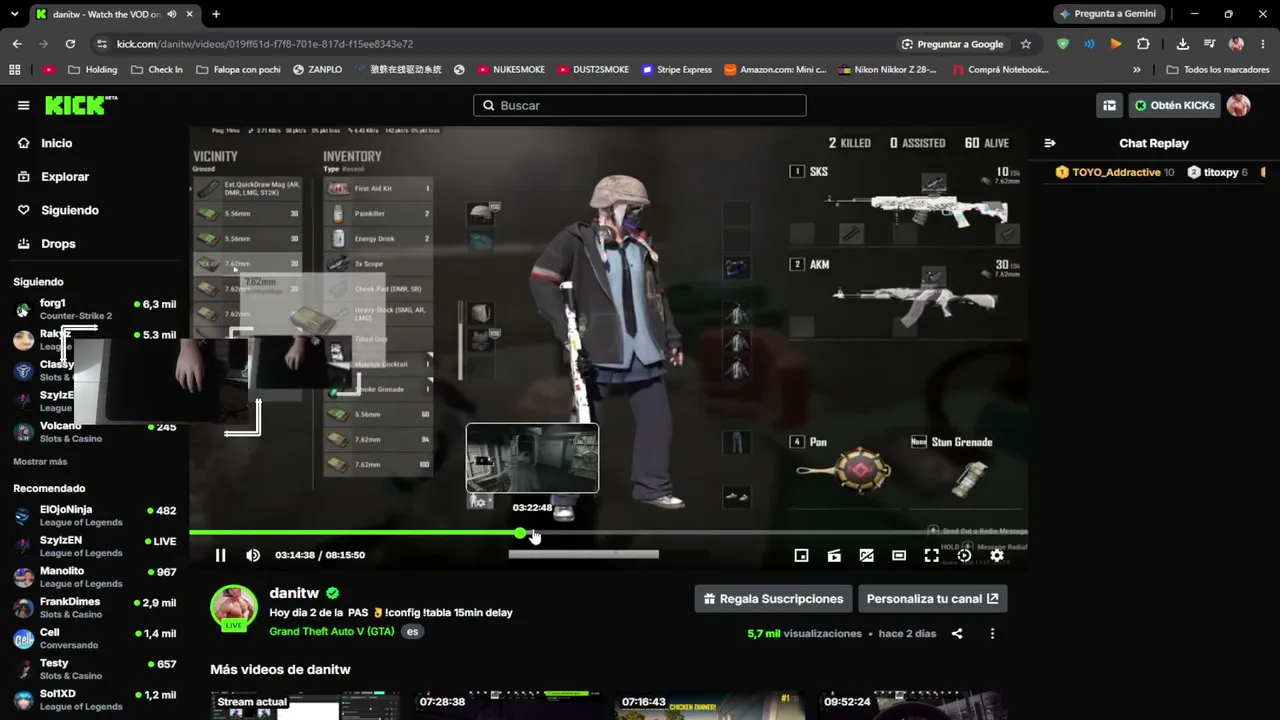Expand the hidden bookmarks chevron
The height and width of the screenshot is (720, 1280).
(1137, 70)
